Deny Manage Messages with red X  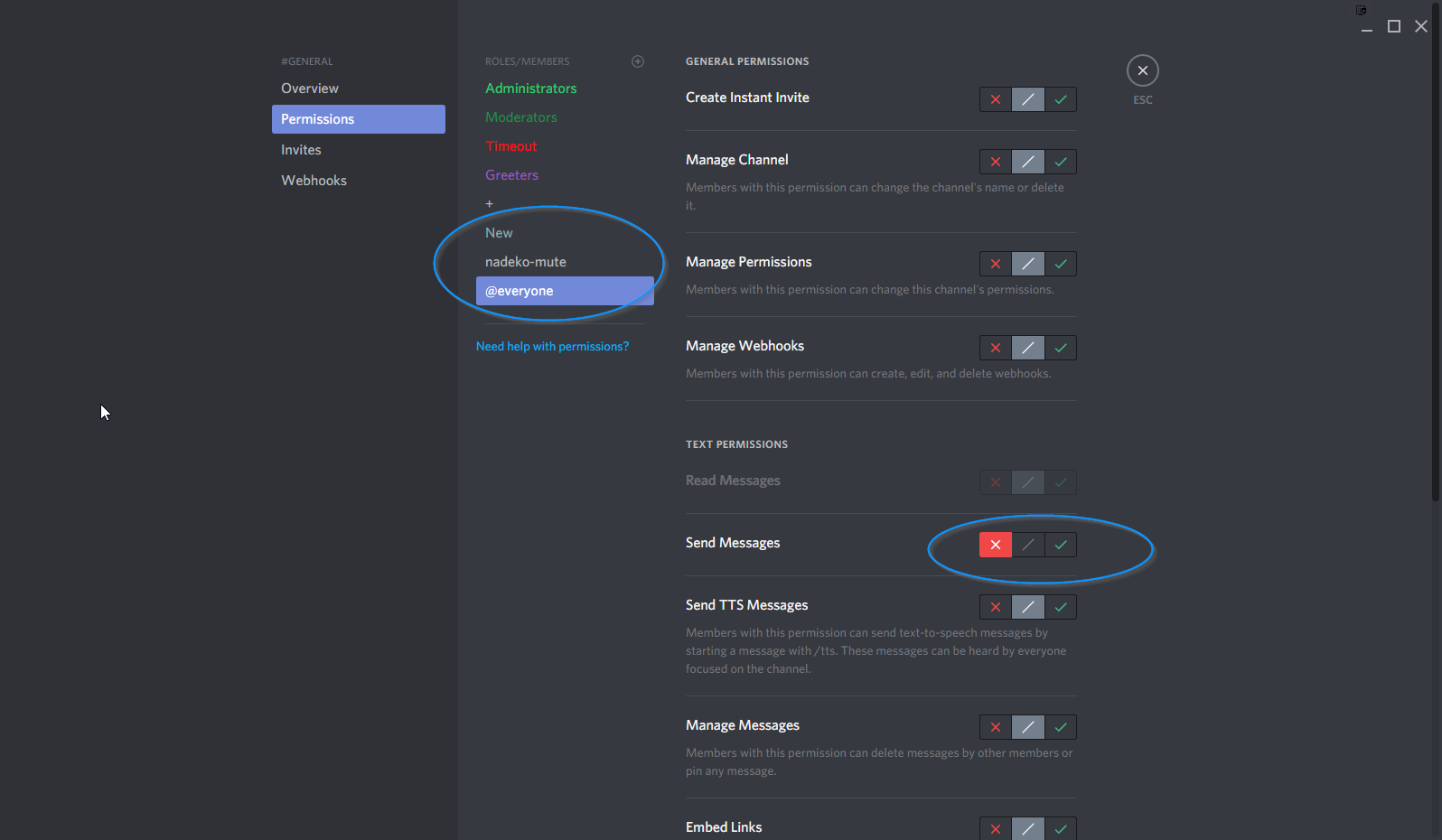click(x=995, y=727)
